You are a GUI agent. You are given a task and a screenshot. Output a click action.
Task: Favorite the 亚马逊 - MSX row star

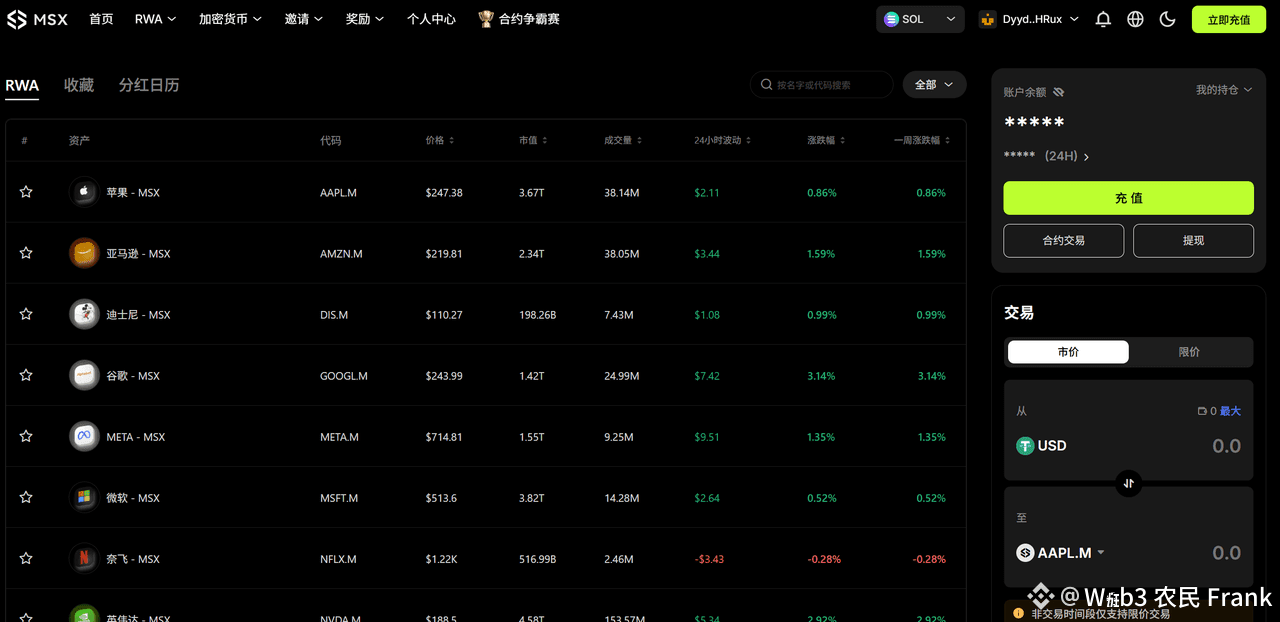[x=26, y=253]
